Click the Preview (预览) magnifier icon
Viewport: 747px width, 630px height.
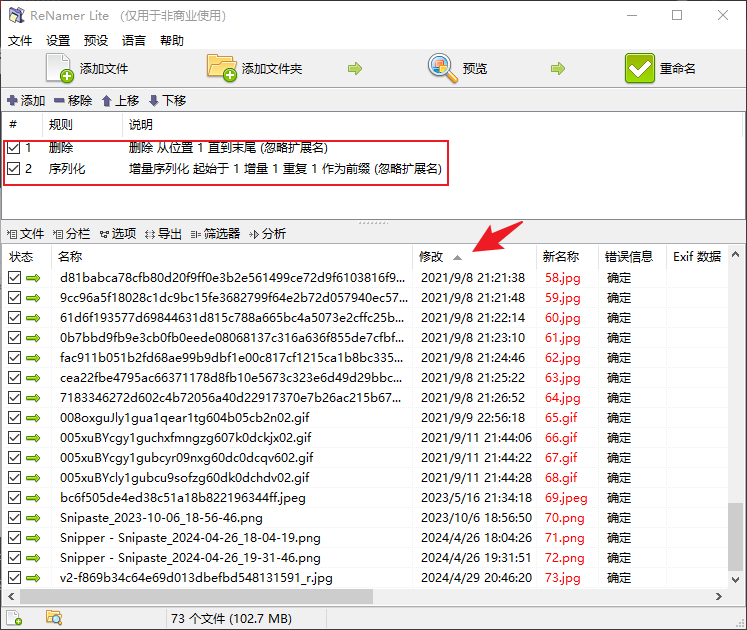click(443, 68)
